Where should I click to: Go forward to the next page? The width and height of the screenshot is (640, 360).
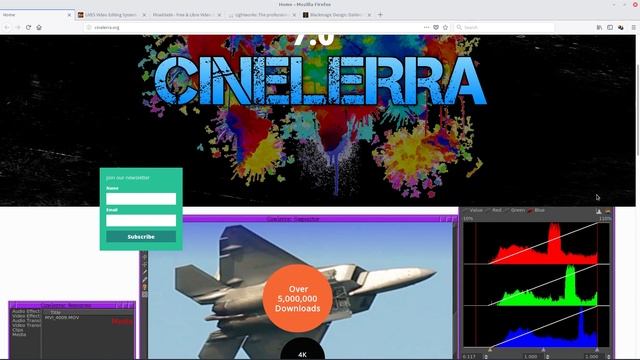18,27
